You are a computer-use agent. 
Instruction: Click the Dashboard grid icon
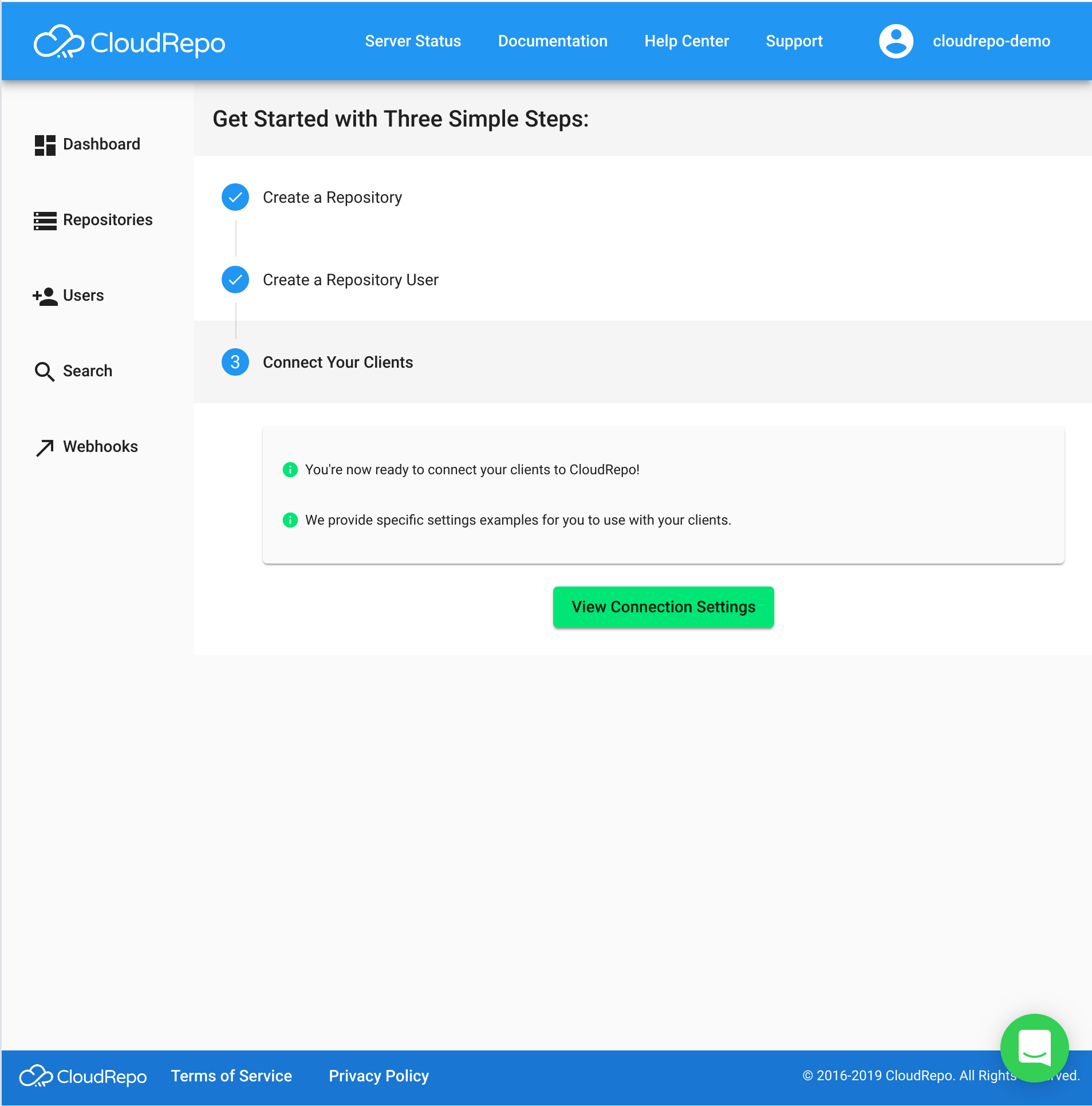[45, 145]
